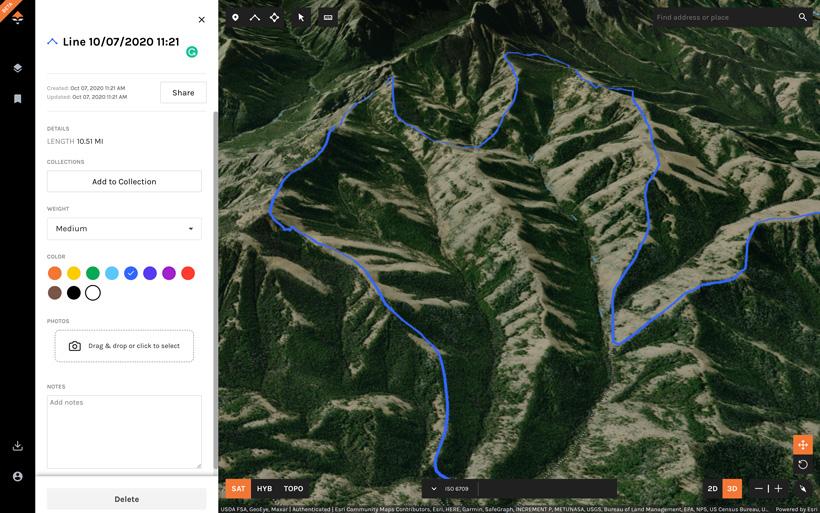Viewport: 820px width, 513px height.
Task: Select the measure ruler tool
Action: point(328,17)
